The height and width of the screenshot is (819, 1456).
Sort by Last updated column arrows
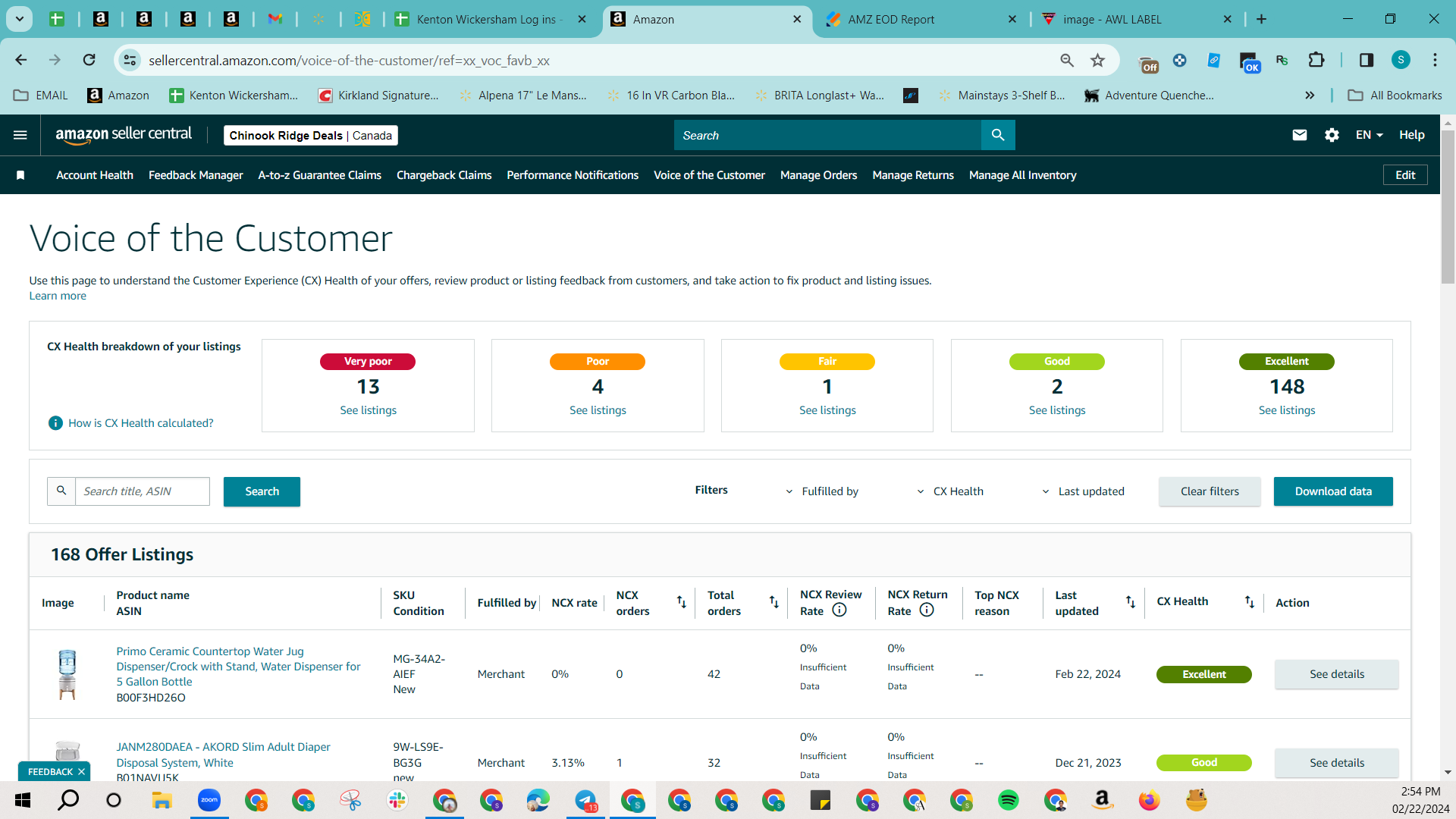click(x=1130, y=602)
